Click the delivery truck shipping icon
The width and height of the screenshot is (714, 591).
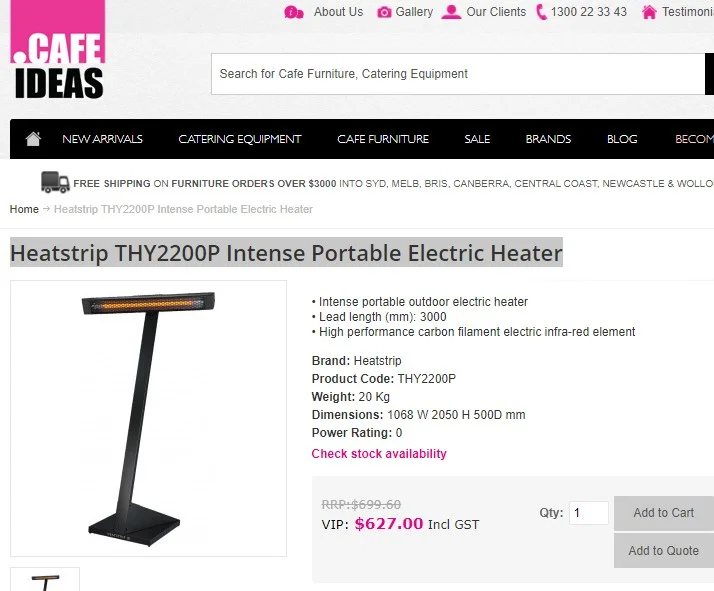click(55, 182)
